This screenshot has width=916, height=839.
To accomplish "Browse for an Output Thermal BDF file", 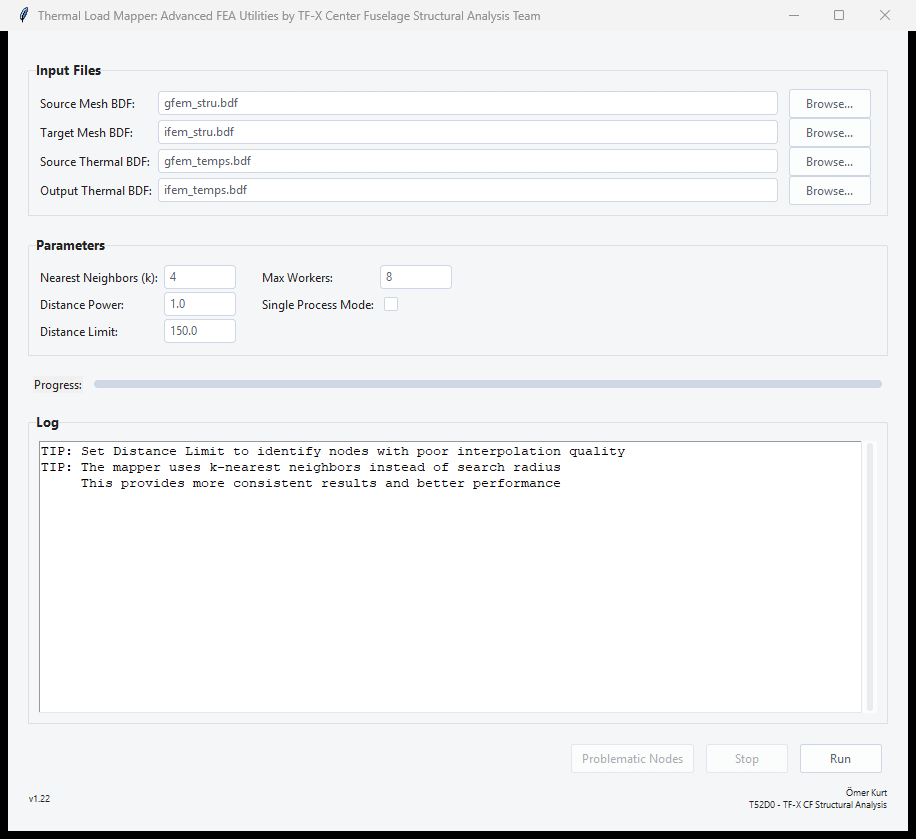I will [x=829, y=190].
